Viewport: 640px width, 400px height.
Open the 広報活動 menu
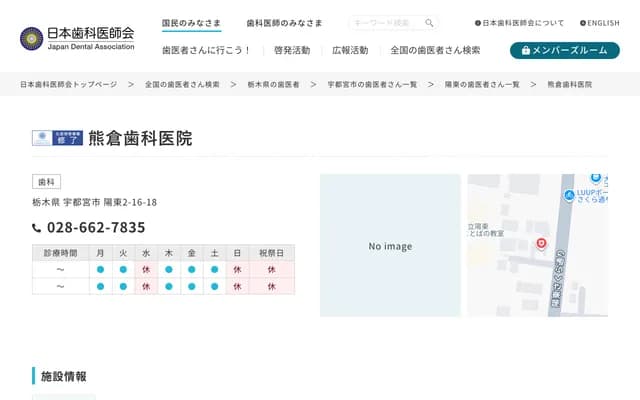350,50
